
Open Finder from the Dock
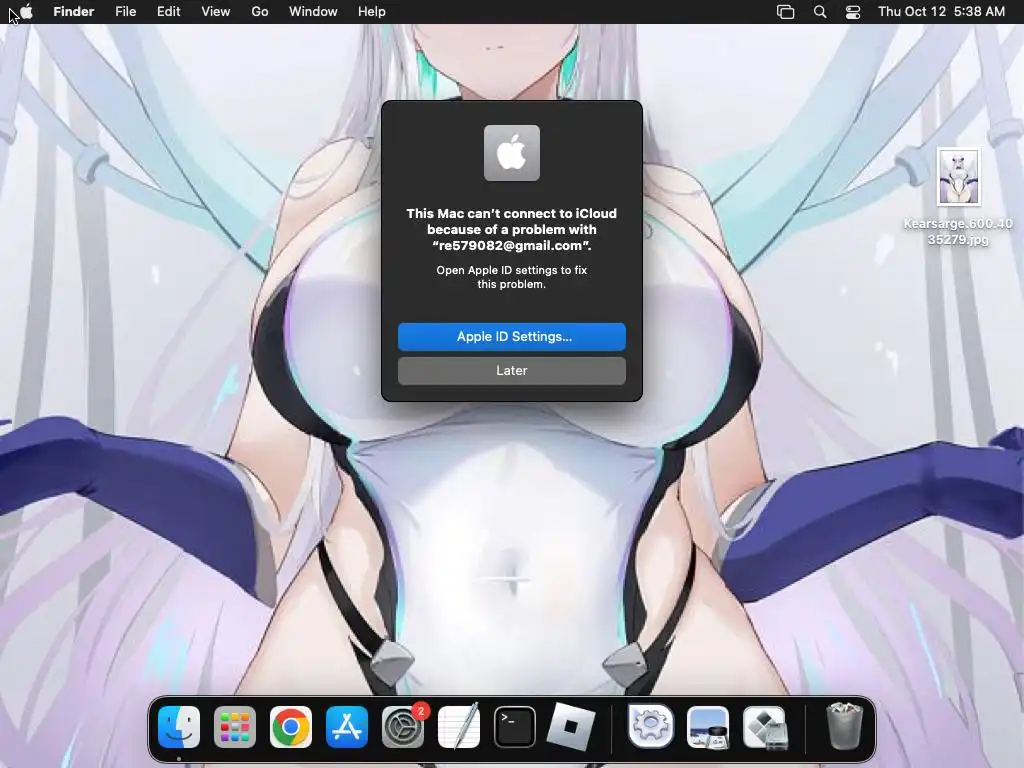pos(179,727)
